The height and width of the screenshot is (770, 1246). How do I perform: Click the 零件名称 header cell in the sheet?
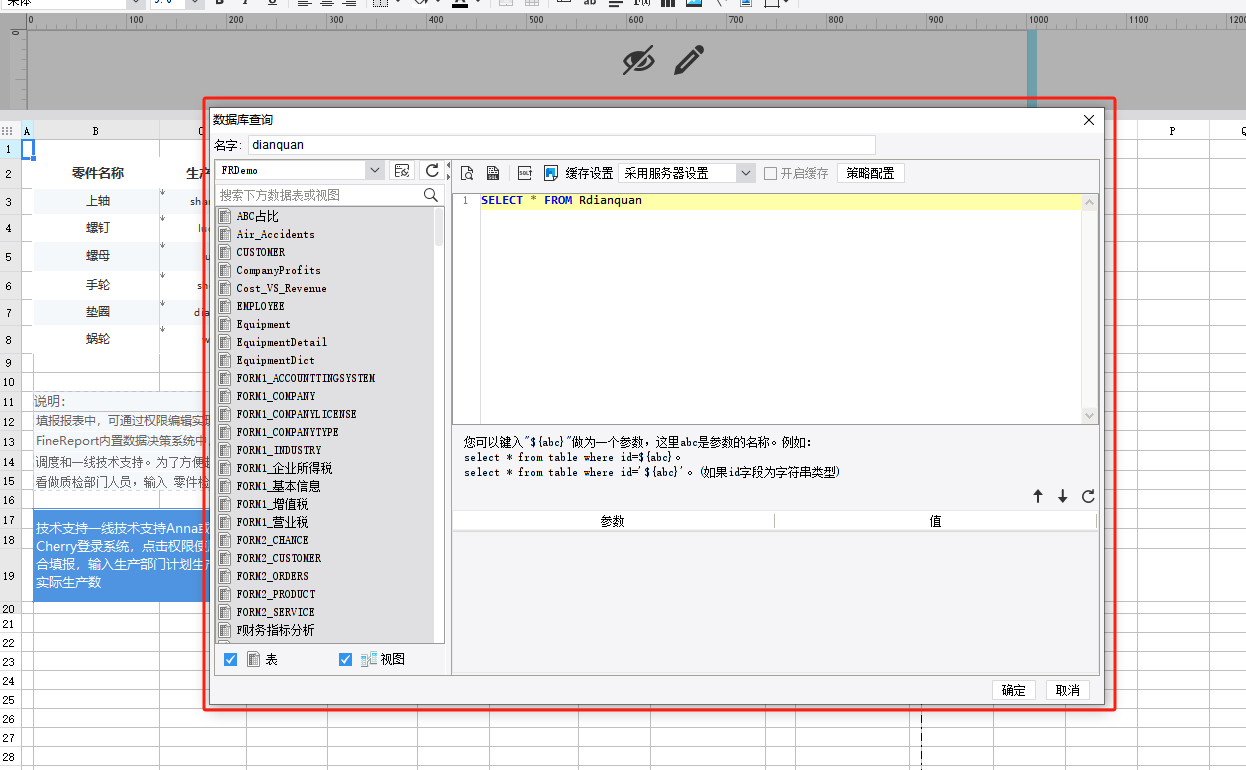(97, 173)
